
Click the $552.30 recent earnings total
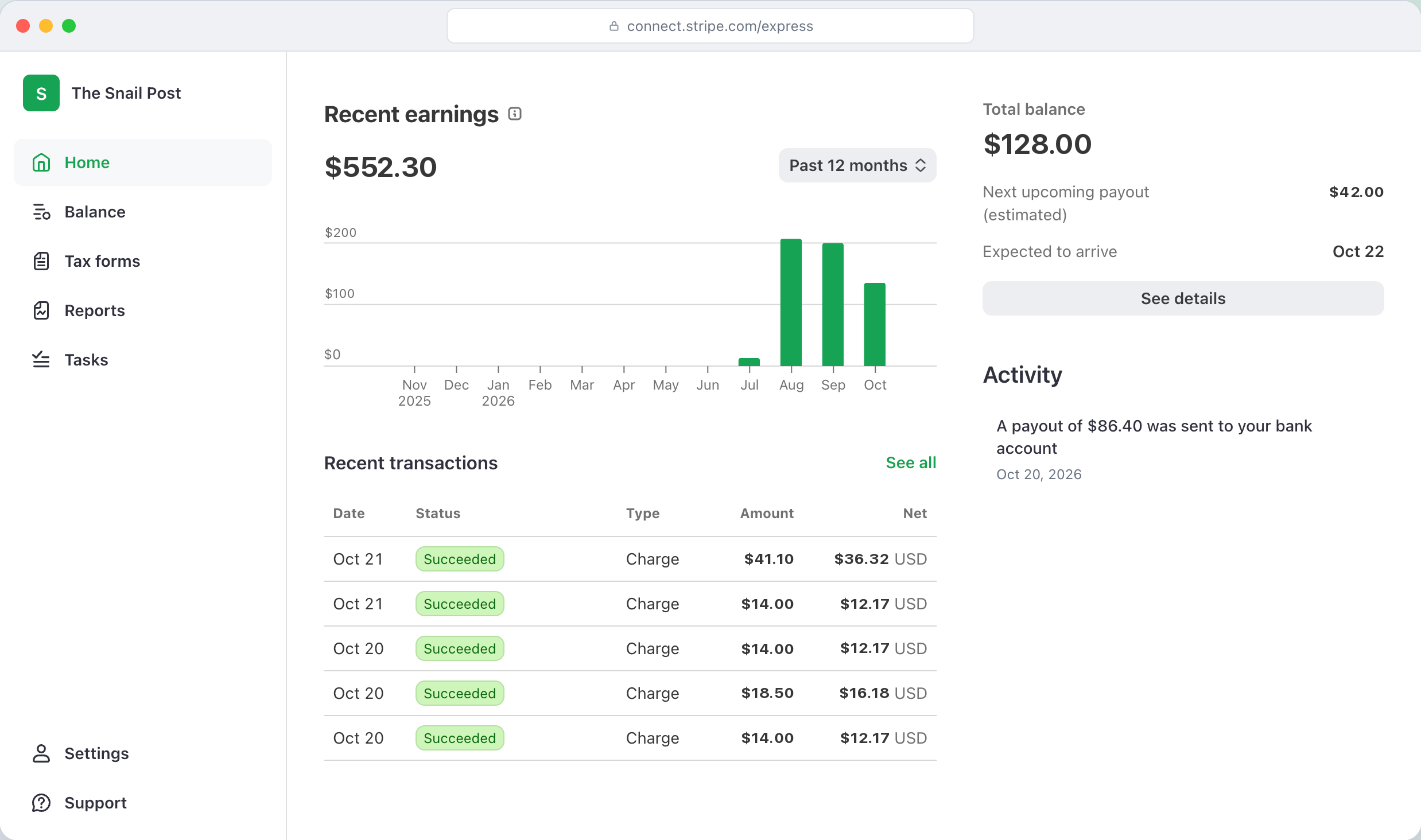coord(381,167)
